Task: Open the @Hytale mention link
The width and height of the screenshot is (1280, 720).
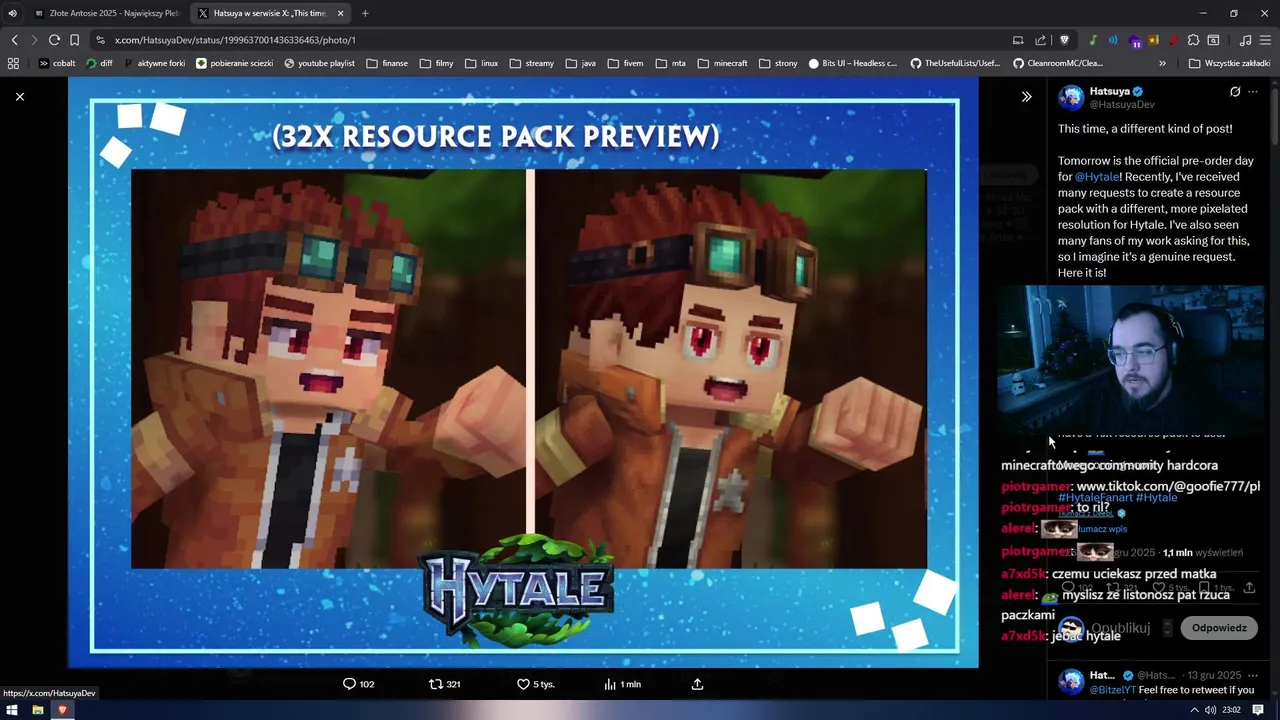Action: (x=1097, y=177)
